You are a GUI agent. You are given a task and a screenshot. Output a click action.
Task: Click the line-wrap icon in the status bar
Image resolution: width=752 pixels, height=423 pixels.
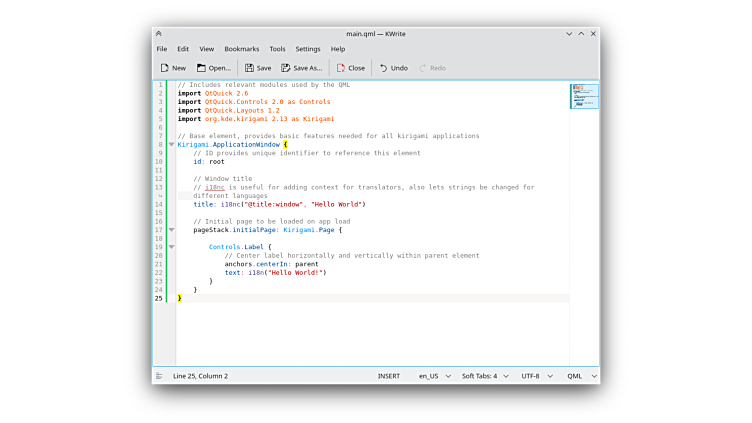coord(159,376)
